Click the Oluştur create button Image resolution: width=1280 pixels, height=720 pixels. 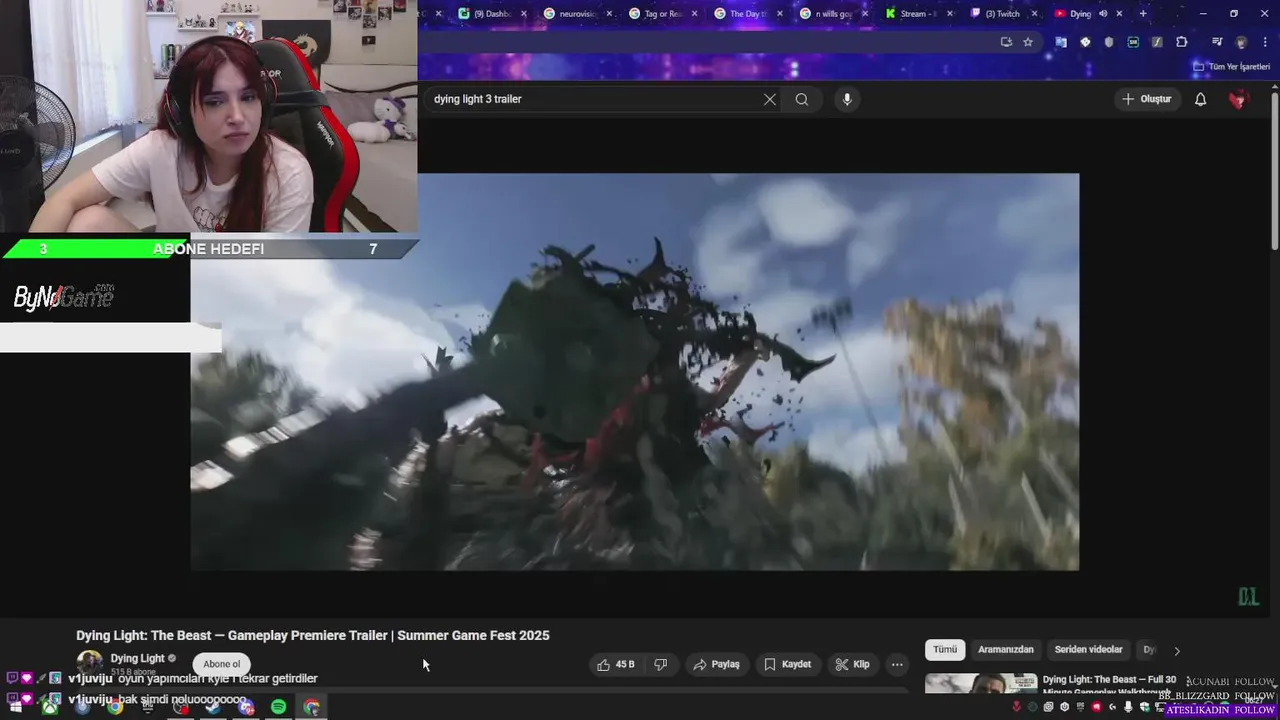[1146, 99]
